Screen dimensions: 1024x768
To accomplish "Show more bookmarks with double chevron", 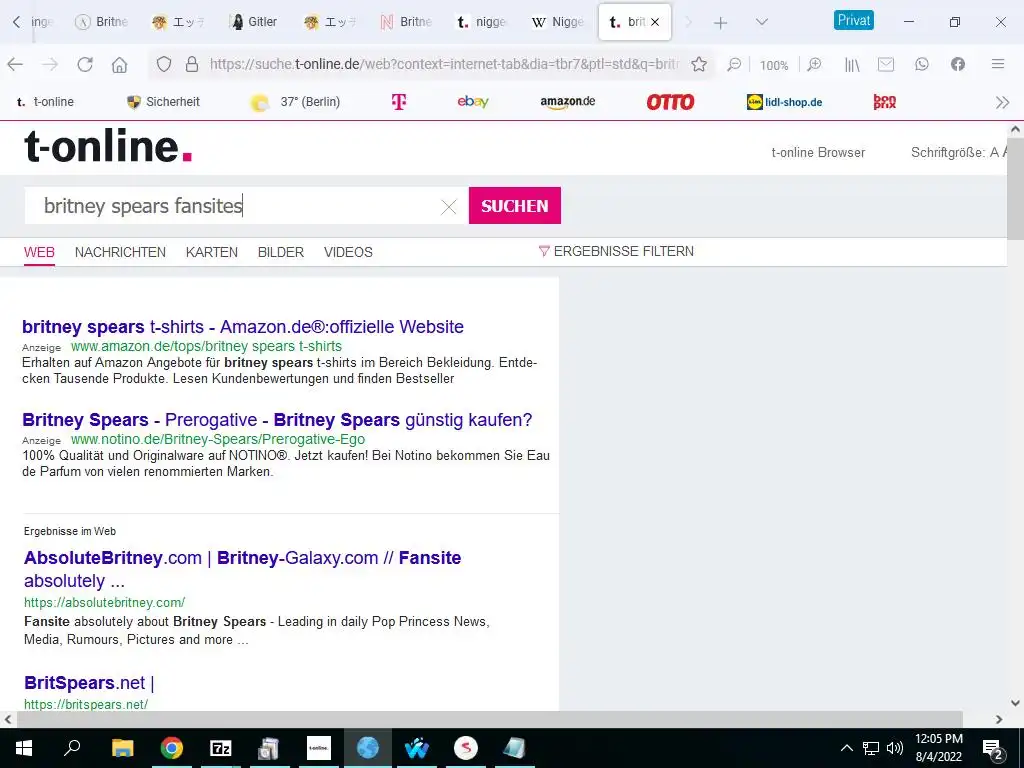I will coord(1002,103).
